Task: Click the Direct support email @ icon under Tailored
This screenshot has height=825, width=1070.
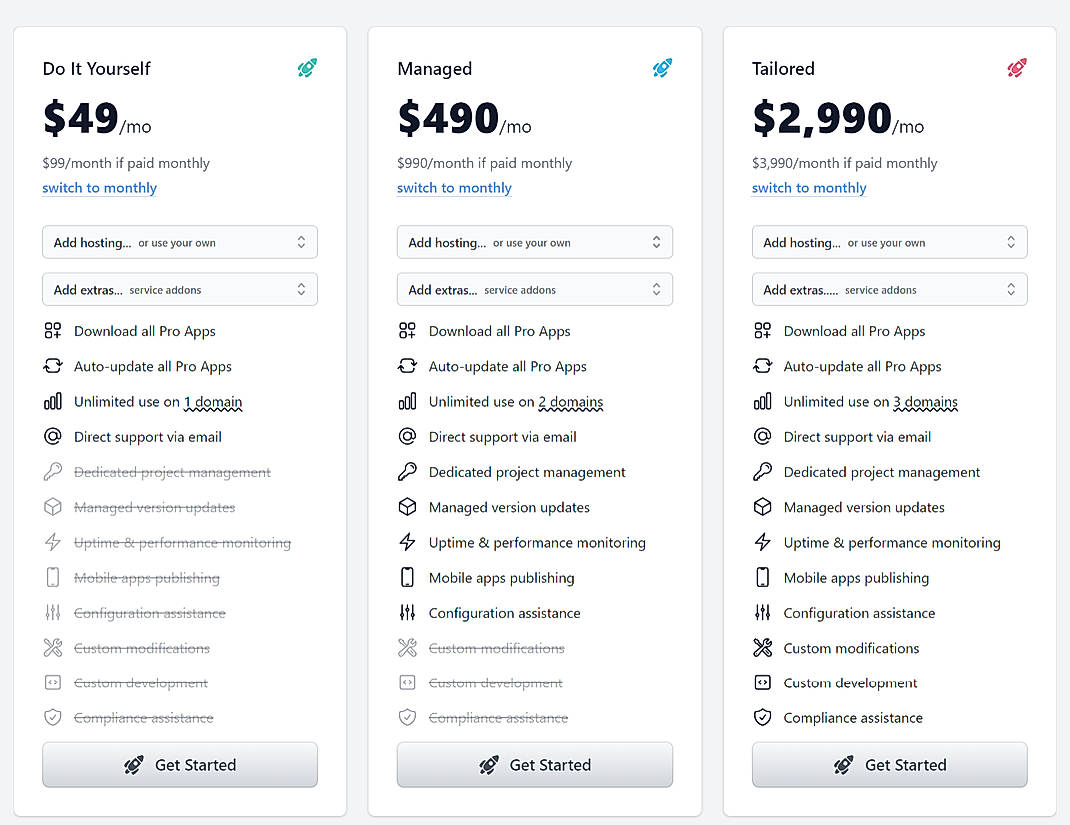Action: click(763, 437)
